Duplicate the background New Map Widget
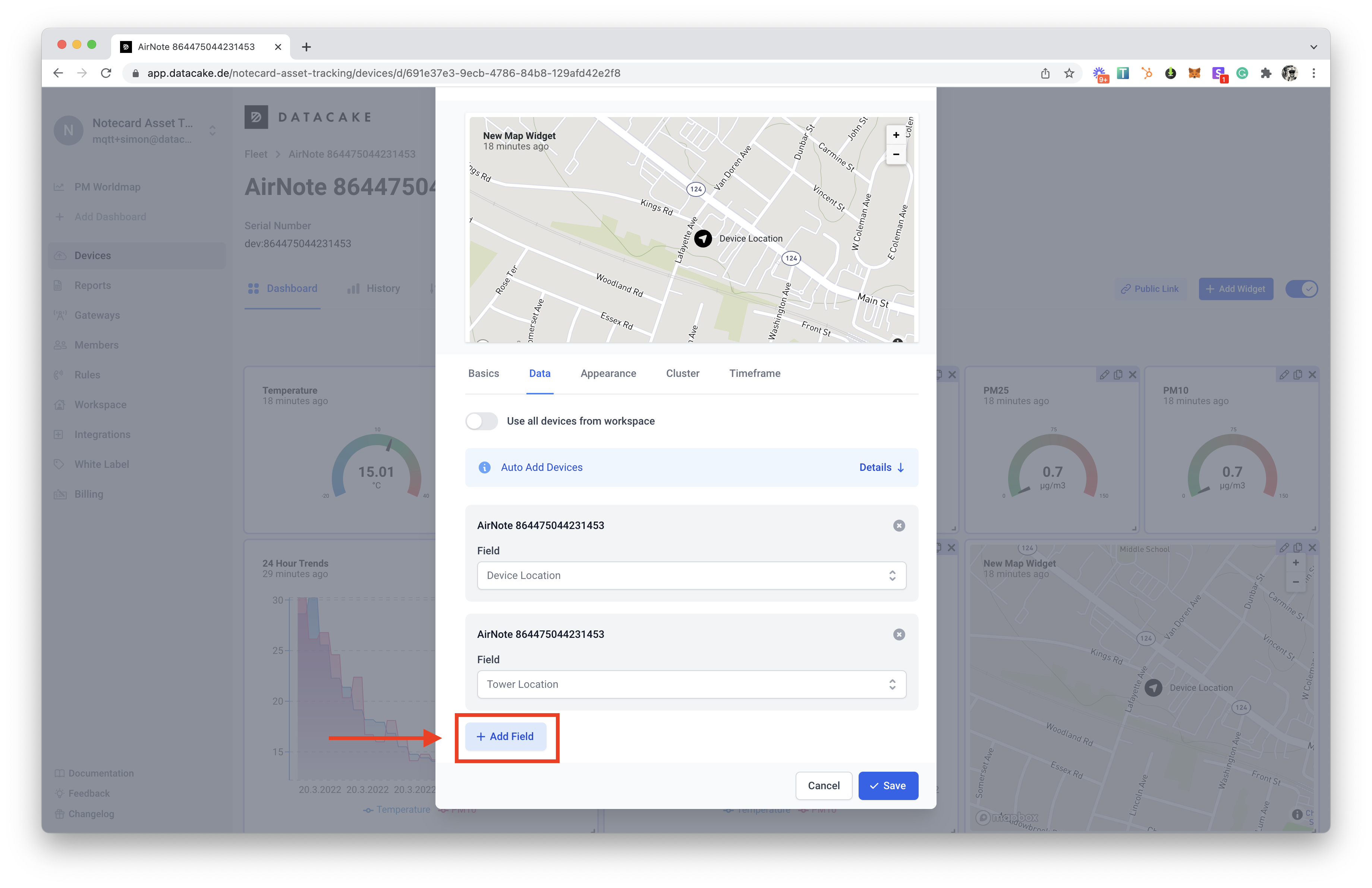1372x888 pixels. click(x=1298, y=547)
